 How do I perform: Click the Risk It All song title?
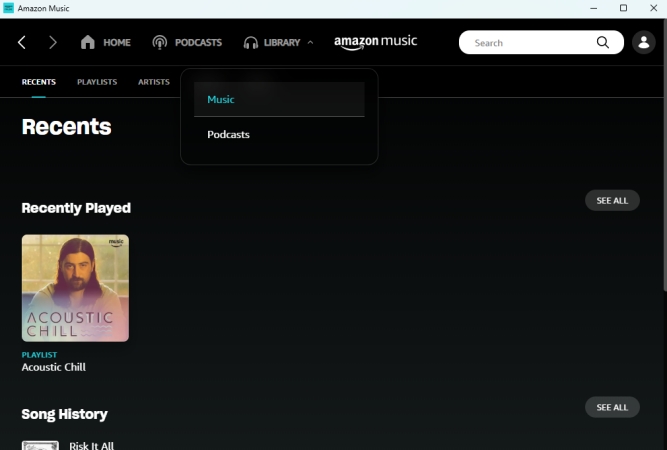[91, 445]
